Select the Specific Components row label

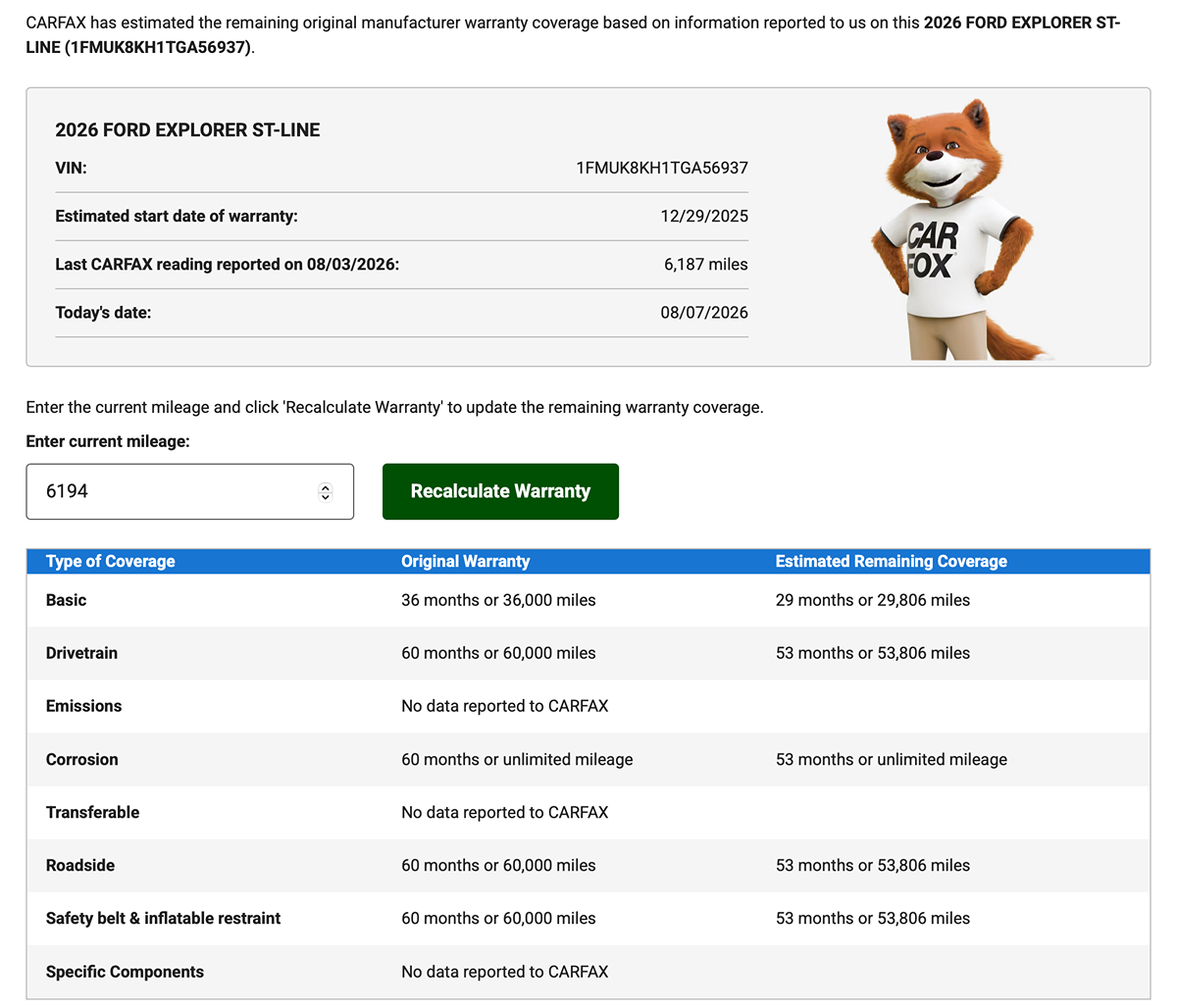click(x=126, y=972)
